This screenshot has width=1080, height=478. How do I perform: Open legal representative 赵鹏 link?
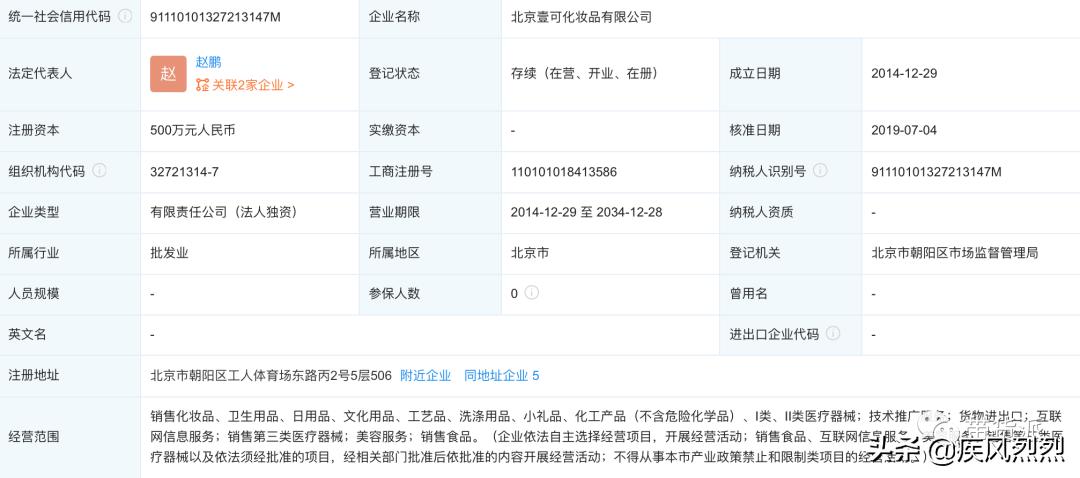coord(208,62)
